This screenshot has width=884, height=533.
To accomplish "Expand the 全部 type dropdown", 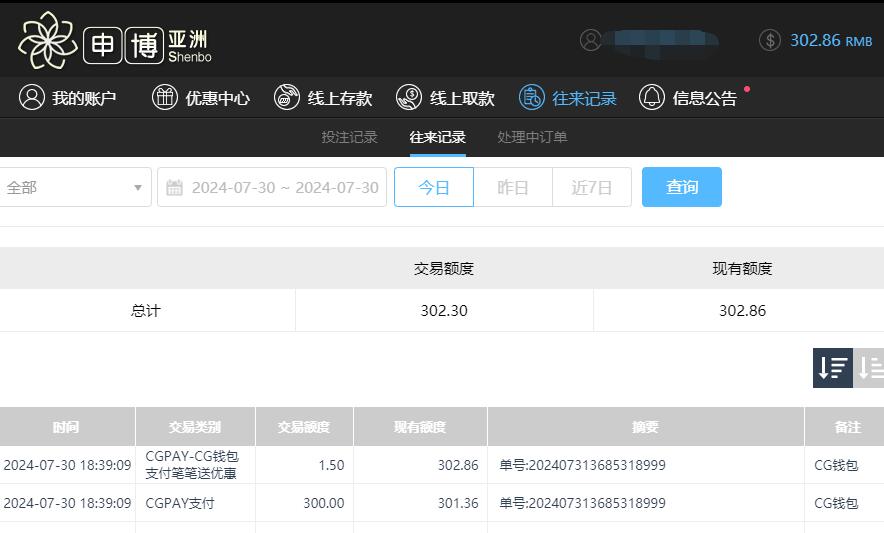I will tap(74, 187).
